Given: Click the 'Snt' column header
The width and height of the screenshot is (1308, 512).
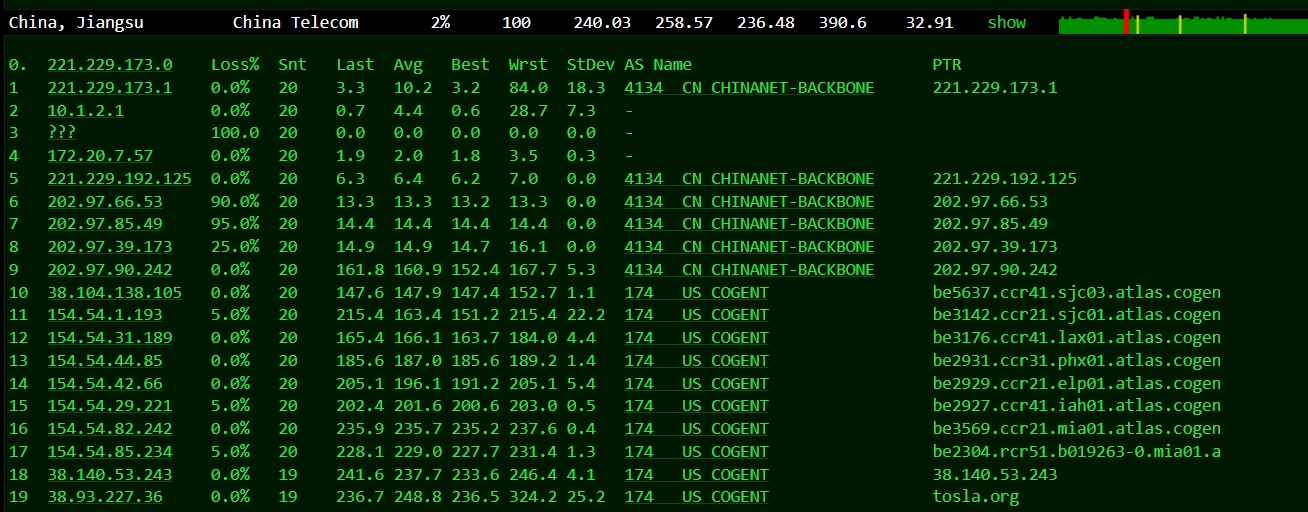Looking at the screenshot, I should [293, 65].
